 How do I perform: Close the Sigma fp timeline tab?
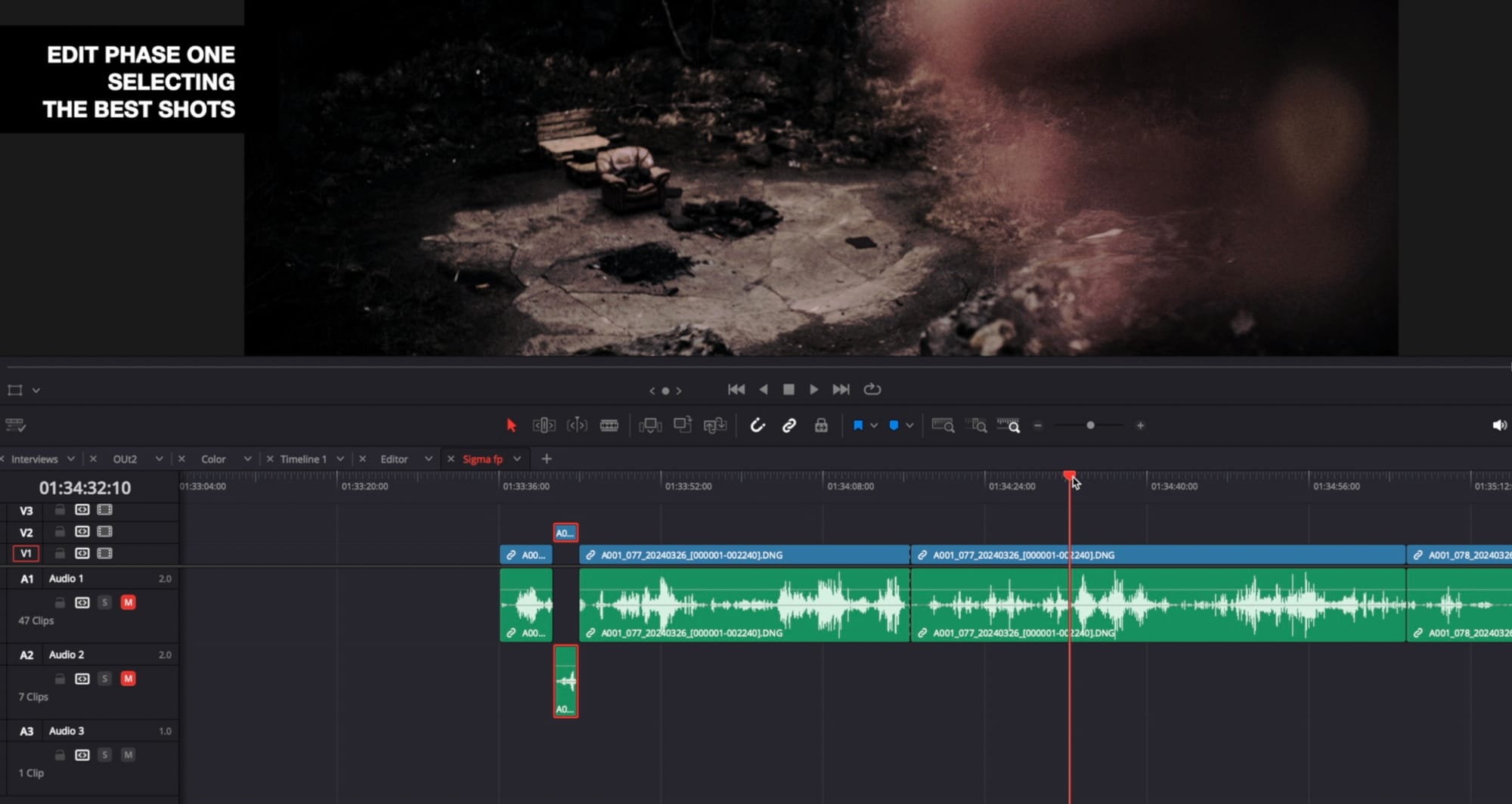(451, 459)
